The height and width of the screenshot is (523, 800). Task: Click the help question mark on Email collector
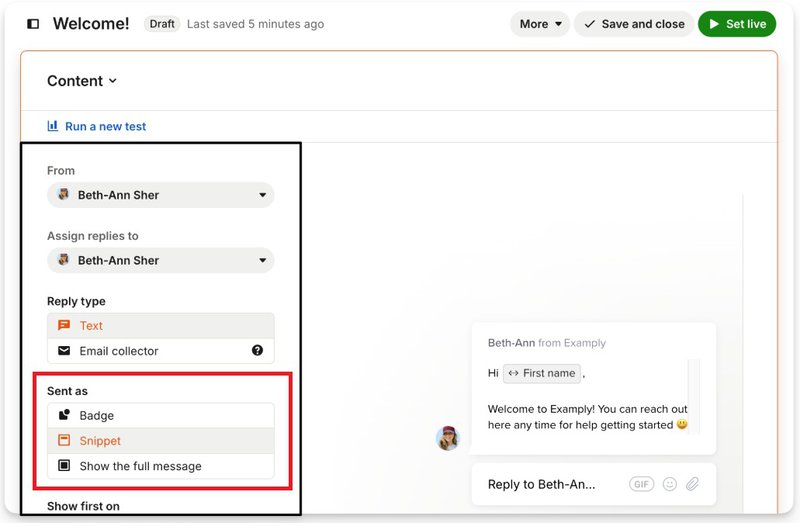point(257,350)
